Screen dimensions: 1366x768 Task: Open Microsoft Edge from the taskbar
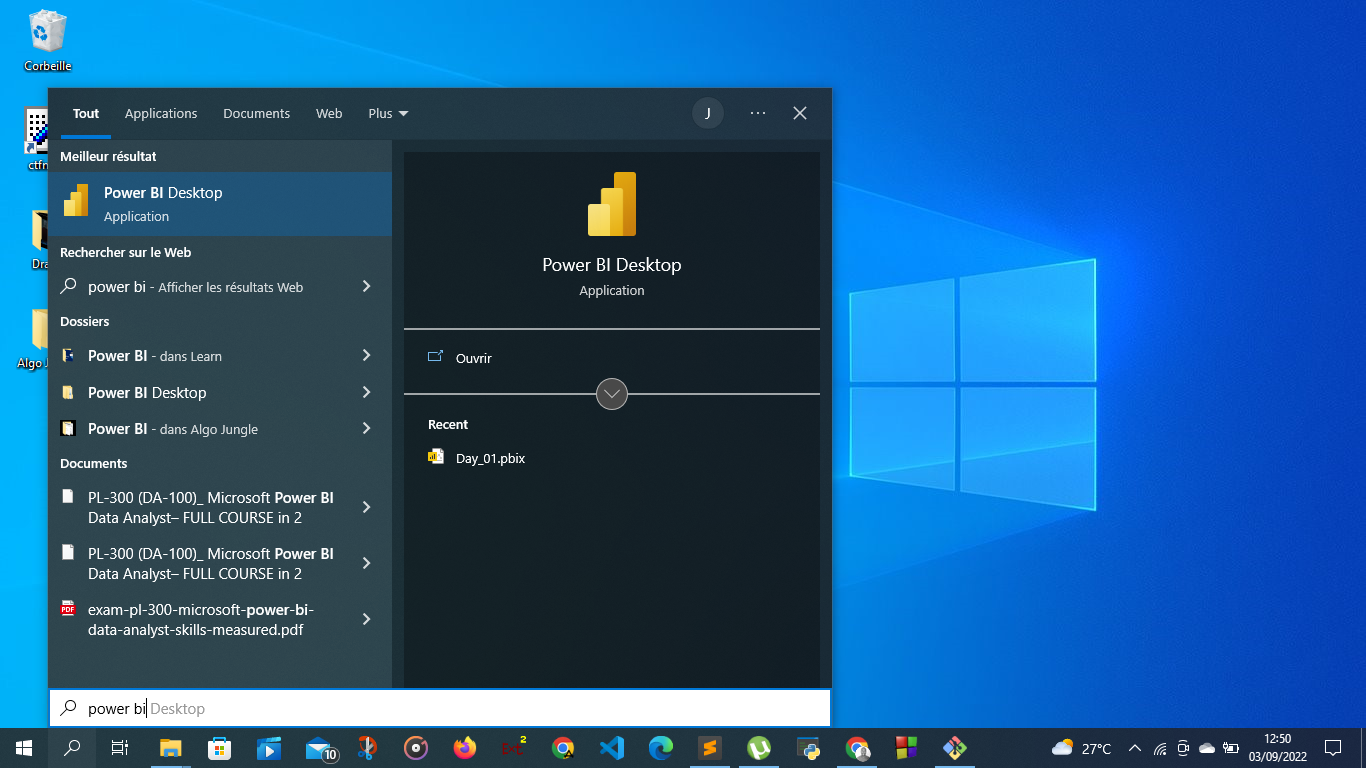[x=661, y=748]
